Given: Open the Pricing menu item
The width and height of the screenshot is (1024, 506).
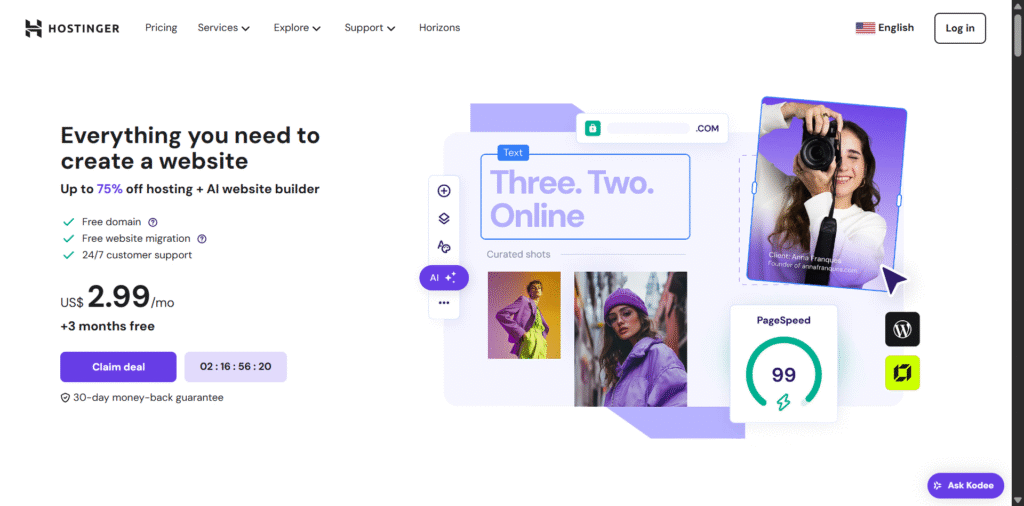Looking at the screenshot, I should [161, 28].
